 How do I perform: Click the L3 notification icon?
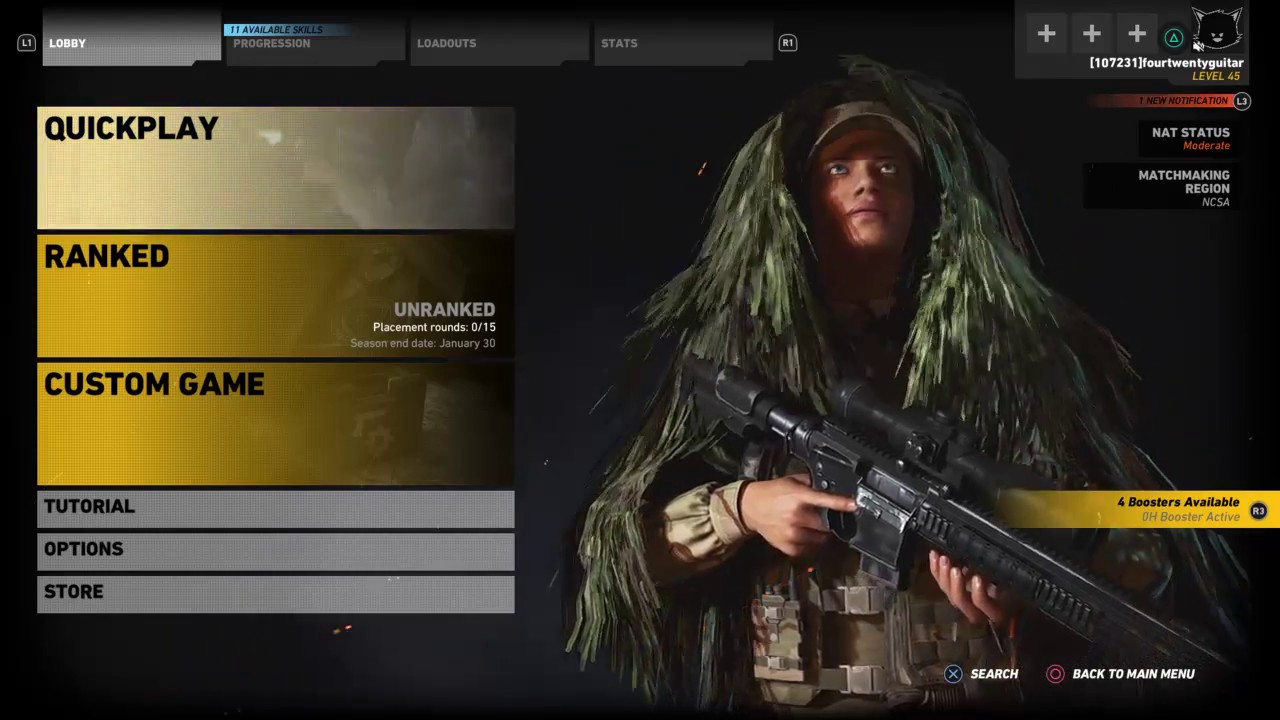tap(1242, 101)
